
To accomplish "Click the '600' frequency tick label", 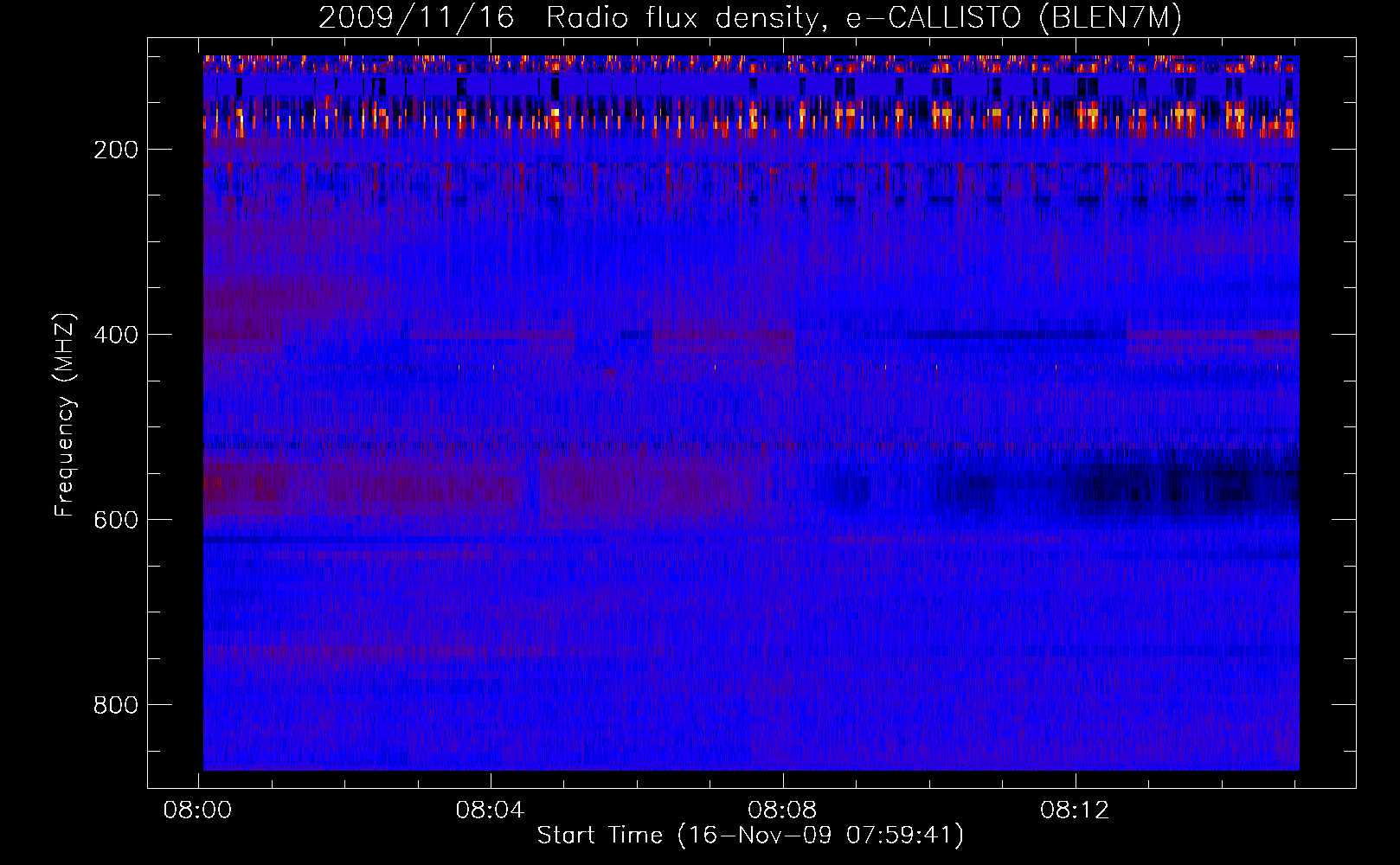I will pos(116,520).
